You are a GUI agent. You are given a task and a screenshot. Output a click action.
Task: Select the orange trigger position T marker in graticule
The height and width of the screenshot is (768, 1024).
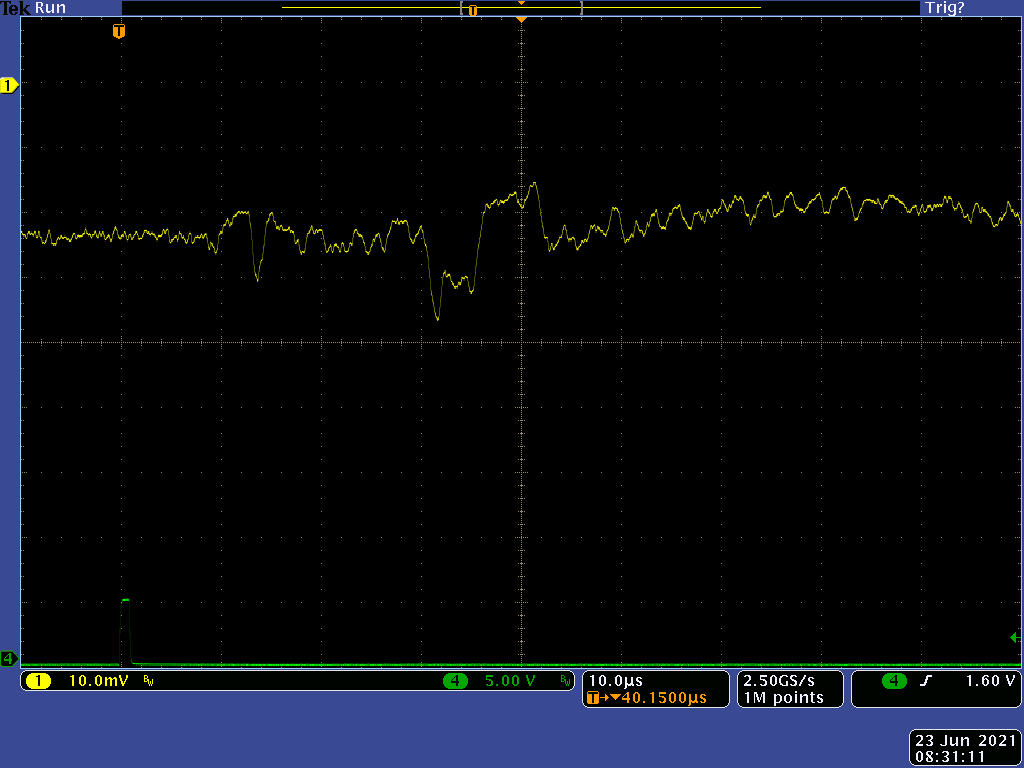119,31
